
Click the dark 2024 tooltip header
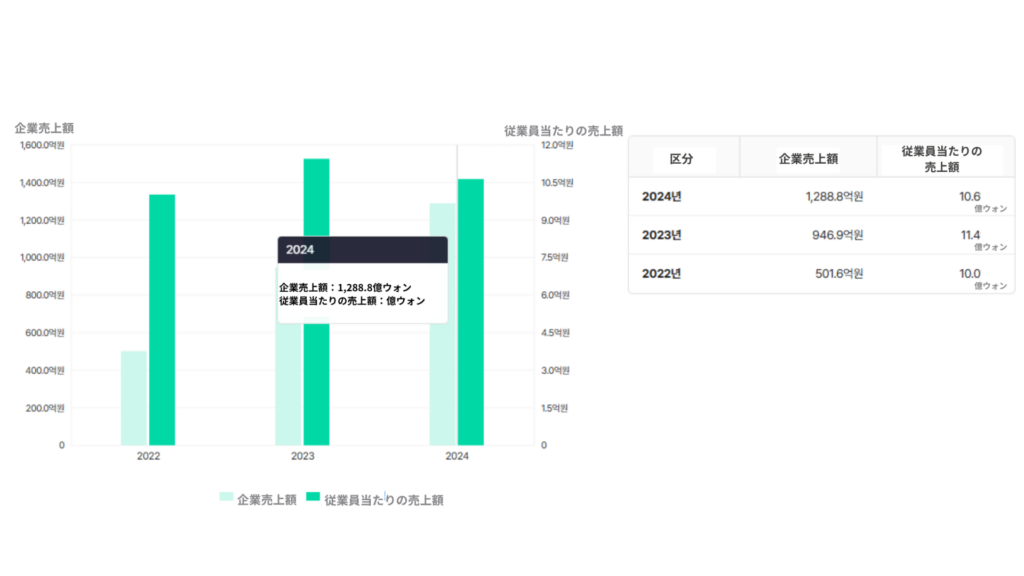click(362, 250)
